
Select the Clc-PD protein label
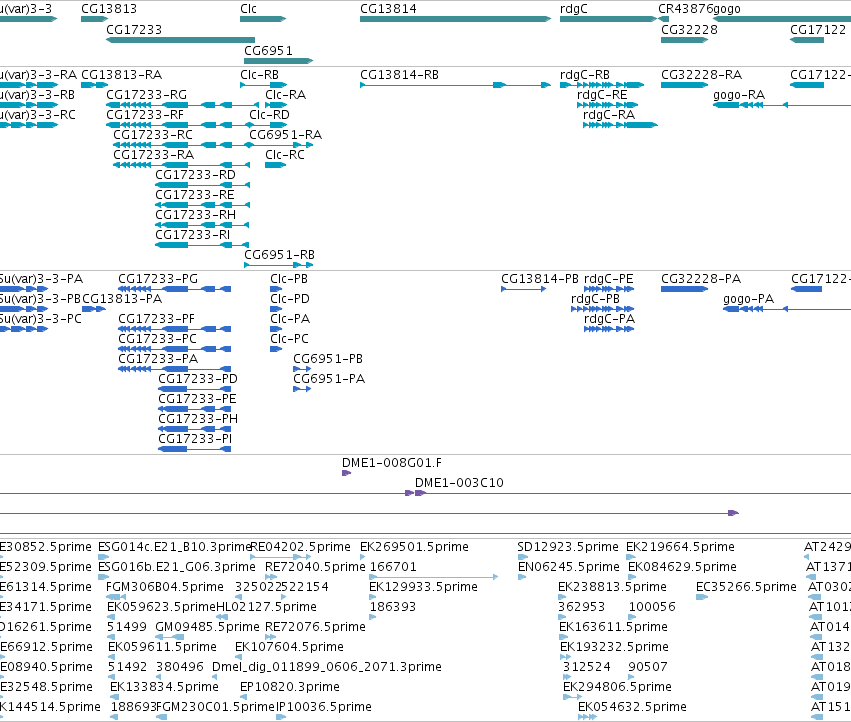click(x=290, y=299)
